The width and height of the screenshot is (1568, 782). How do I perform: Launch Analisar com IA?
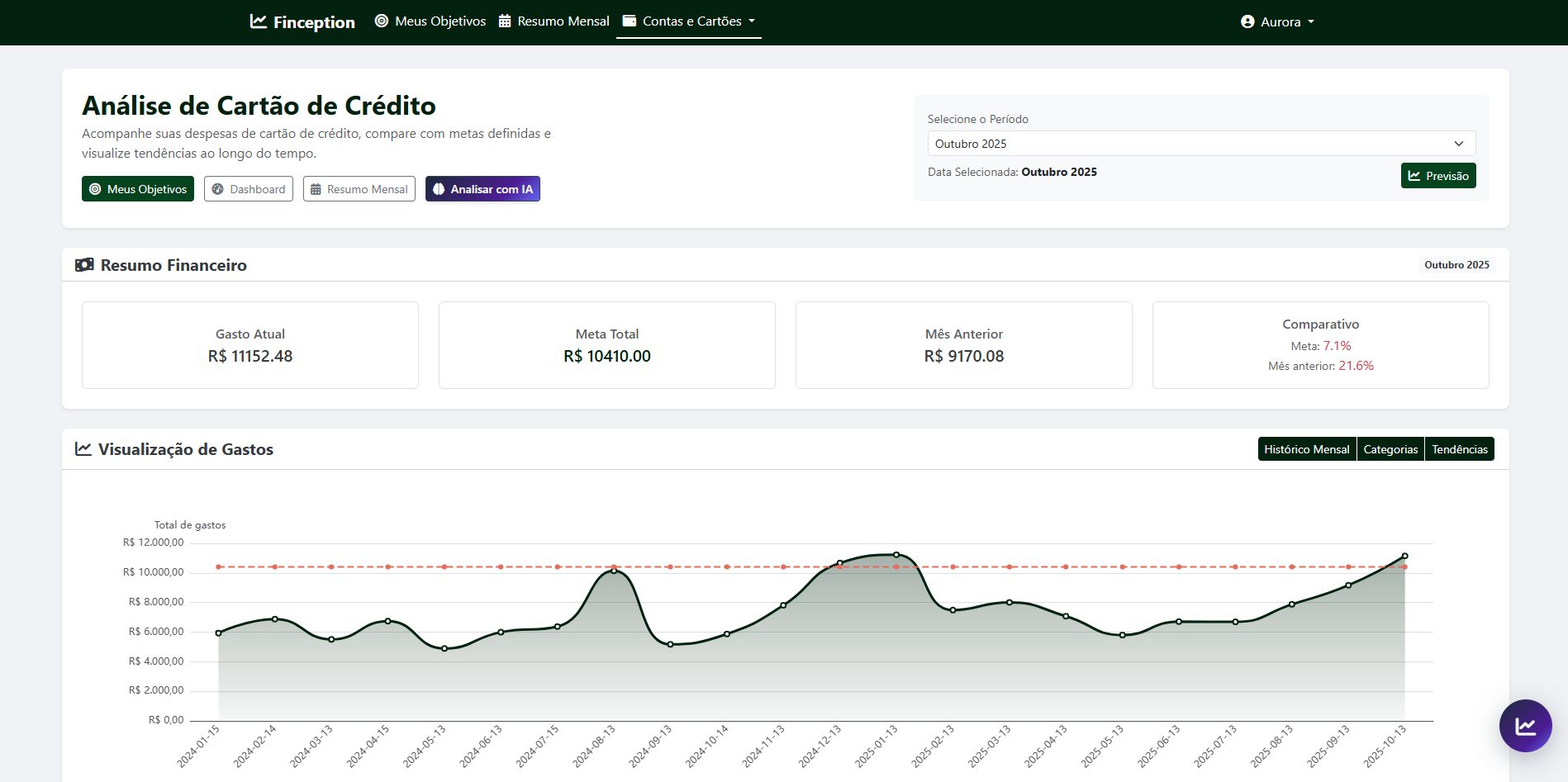click(x=482, y=188)
